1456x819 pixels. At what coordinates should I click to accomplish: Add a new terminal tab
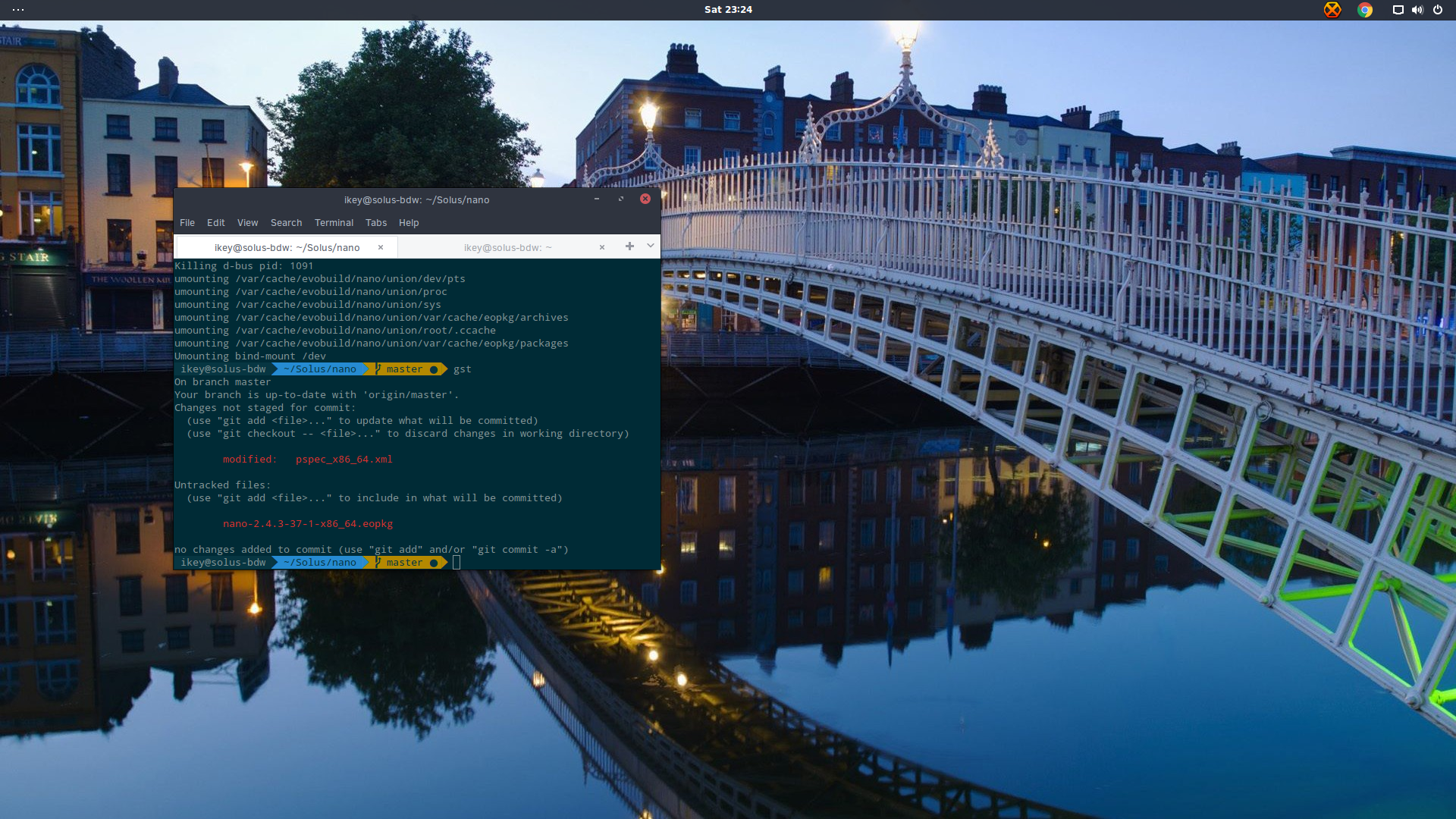629,246
